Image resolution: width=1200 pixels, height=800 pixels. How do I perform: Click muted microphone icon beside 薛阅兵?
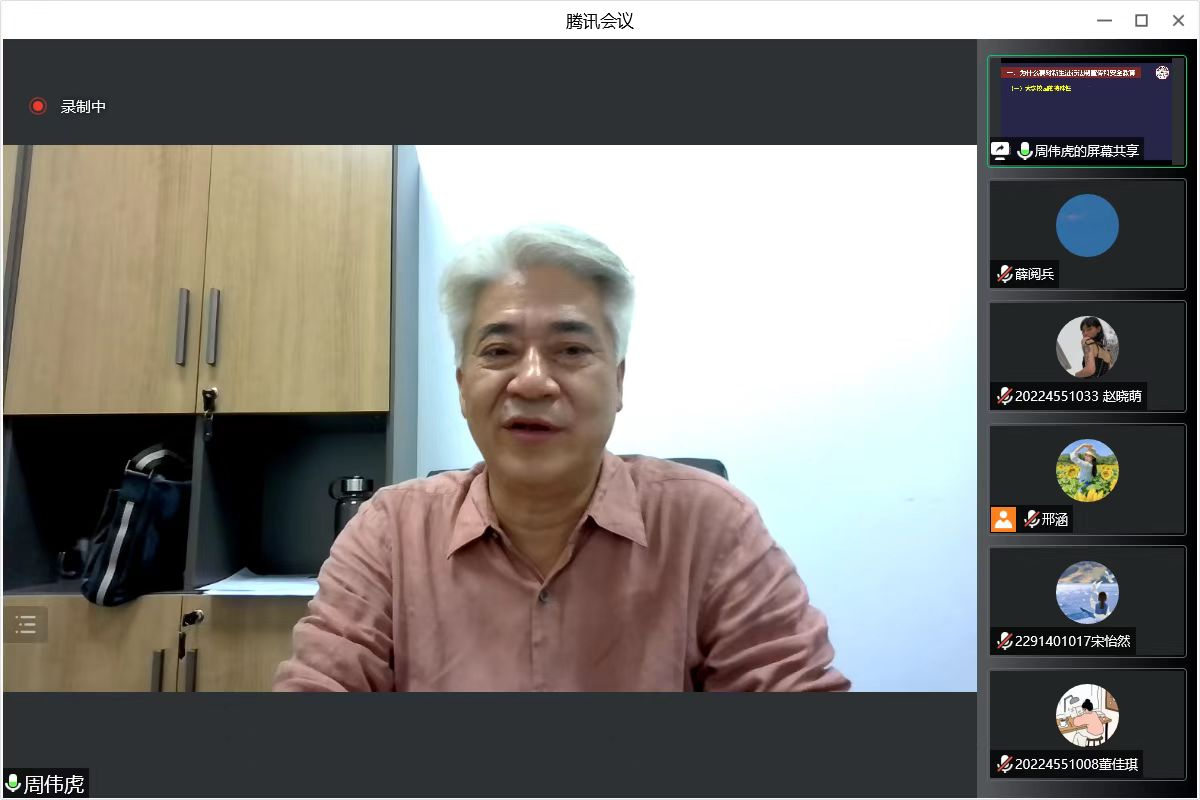pyautogui.click(x=1004, y=274)
